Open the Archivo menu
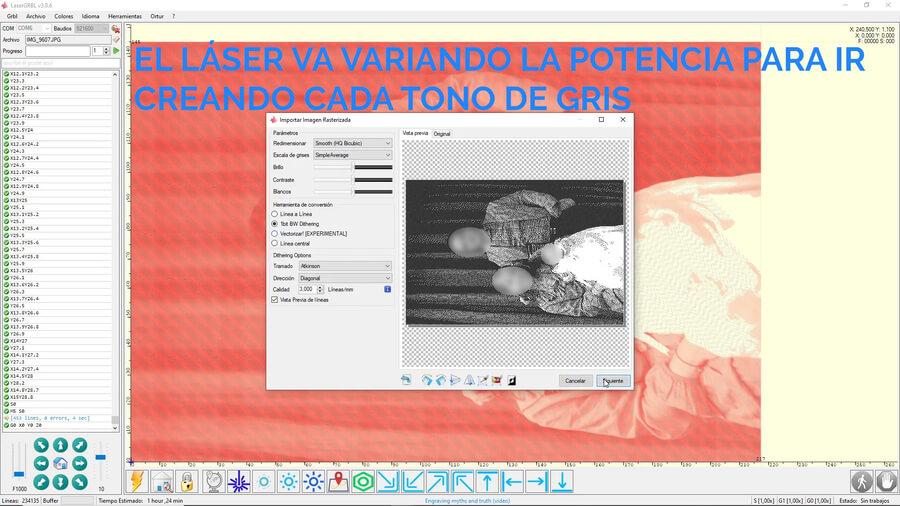 [36, 16]
